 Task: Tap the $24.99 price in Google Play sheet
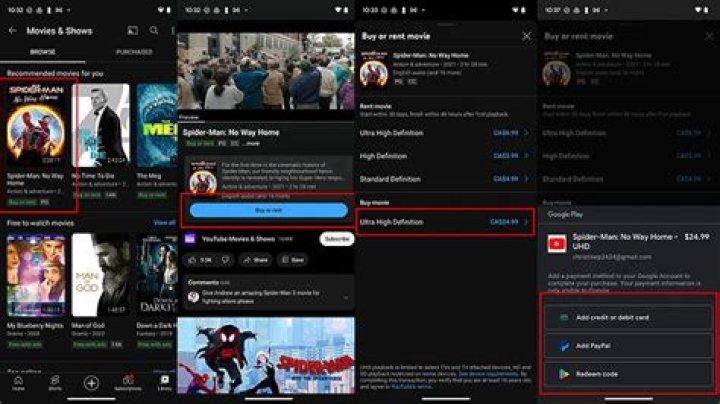pos(697,237)
